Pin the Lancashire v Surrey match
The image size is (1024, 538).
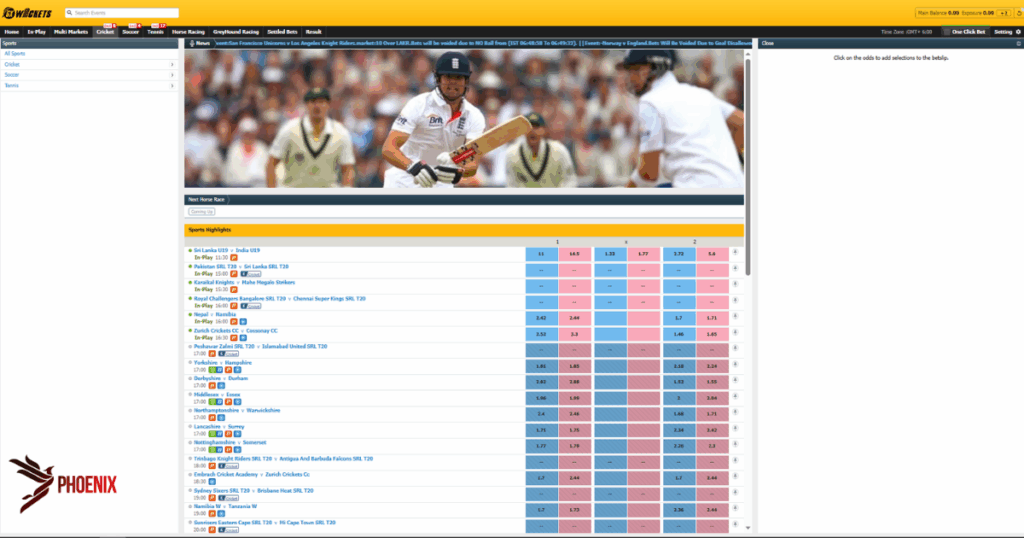click(735, 428)
